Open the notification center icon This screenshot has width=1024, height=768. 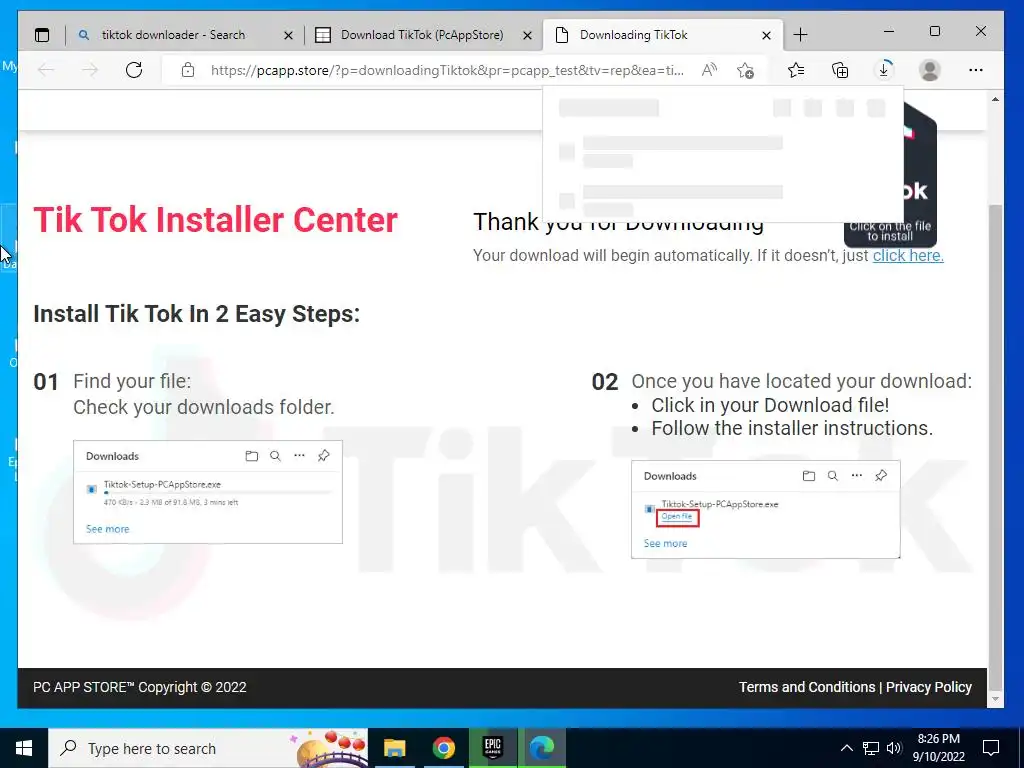tap(991, 748)
